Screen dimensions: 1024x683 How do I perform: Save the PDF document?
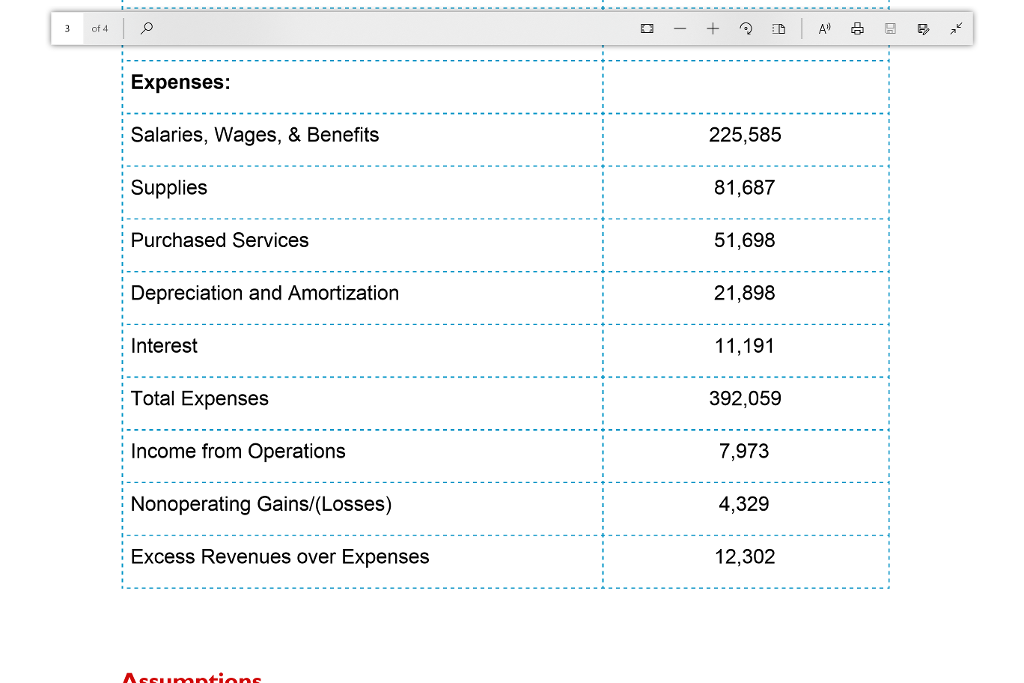[890, 28]
